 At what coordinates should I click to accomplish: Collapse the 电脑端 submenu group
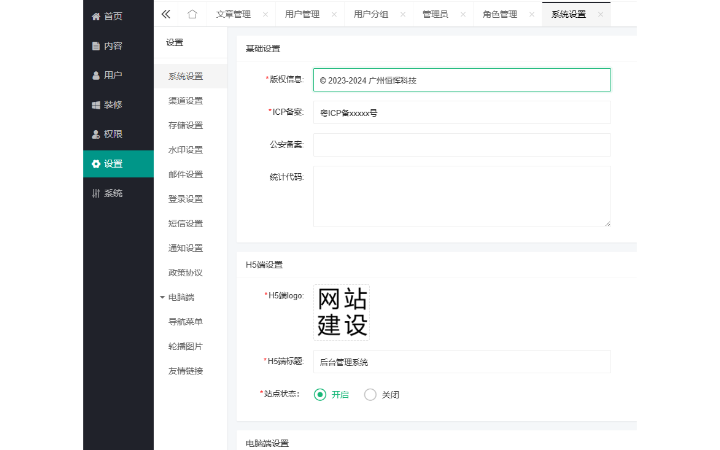(163, 297)
